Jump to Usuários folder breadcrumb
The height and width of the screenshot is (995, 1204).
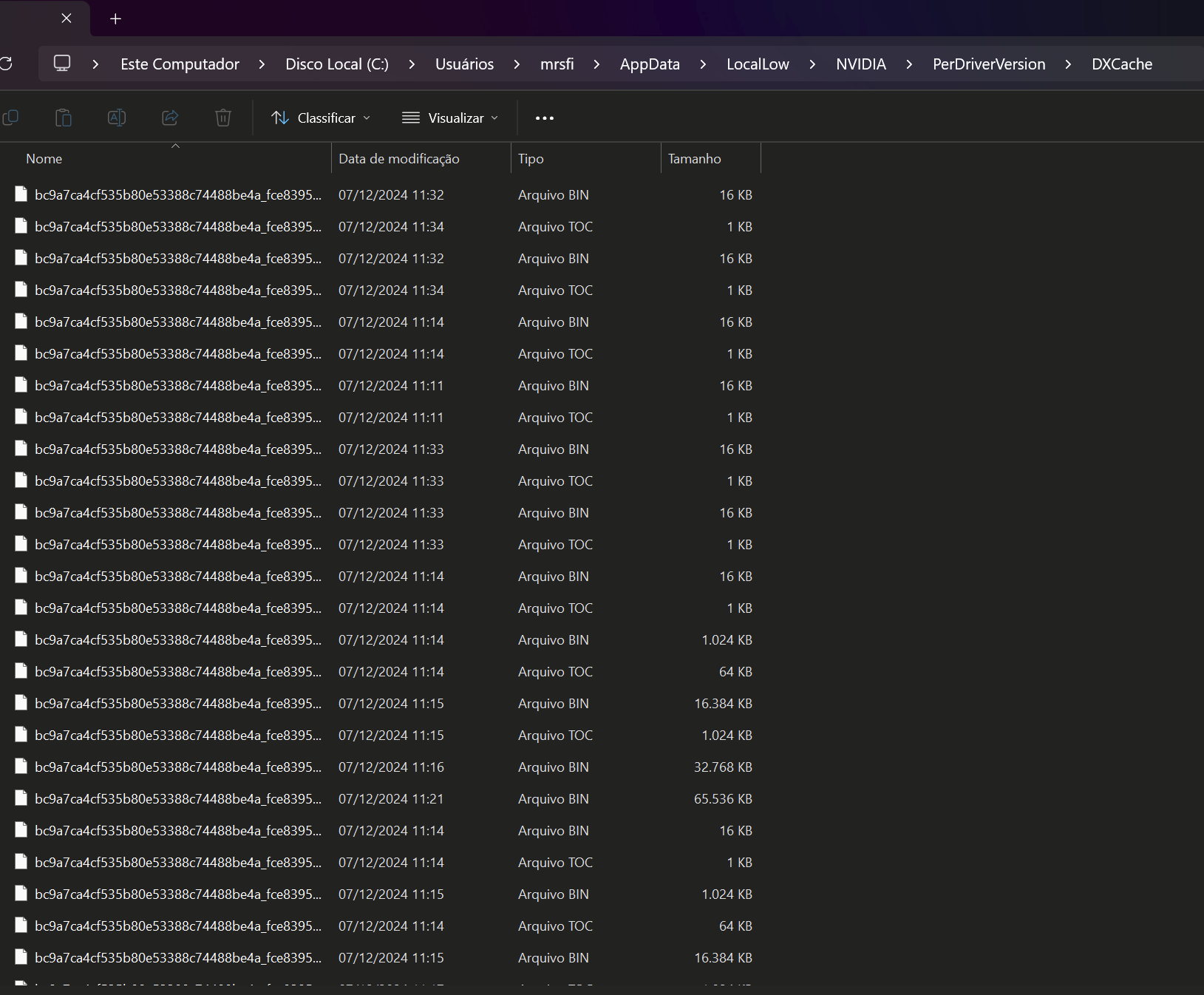[464, 64]
